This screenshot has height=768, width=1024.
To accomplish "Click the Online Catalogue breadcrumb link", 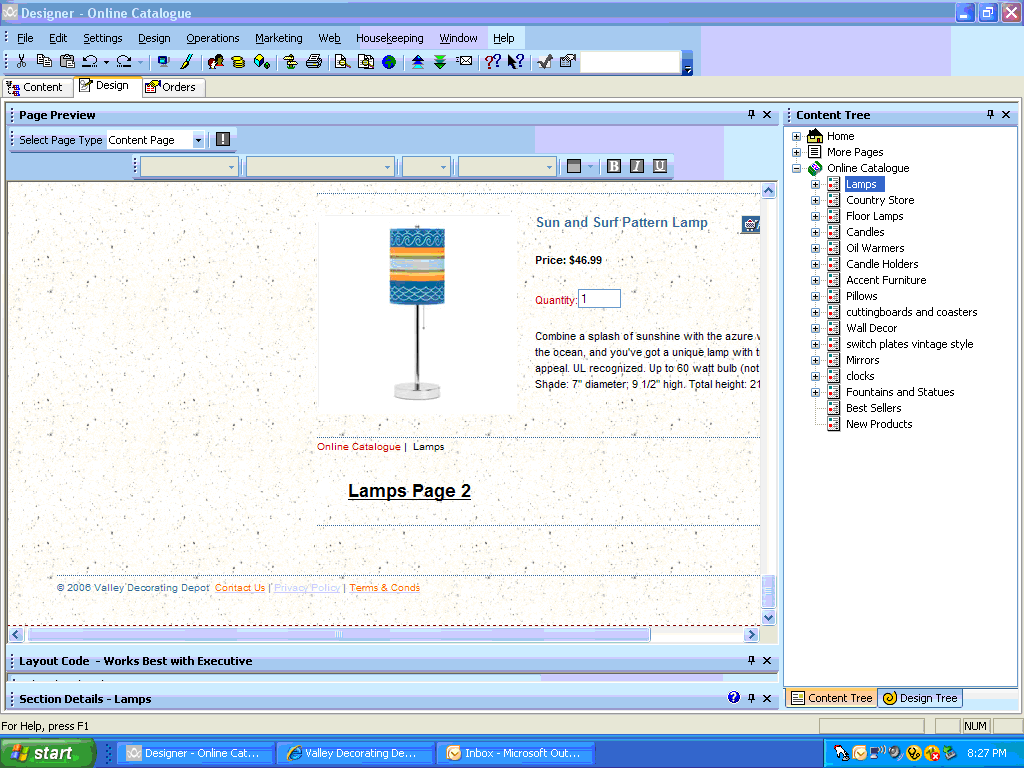I will [358, 447].
